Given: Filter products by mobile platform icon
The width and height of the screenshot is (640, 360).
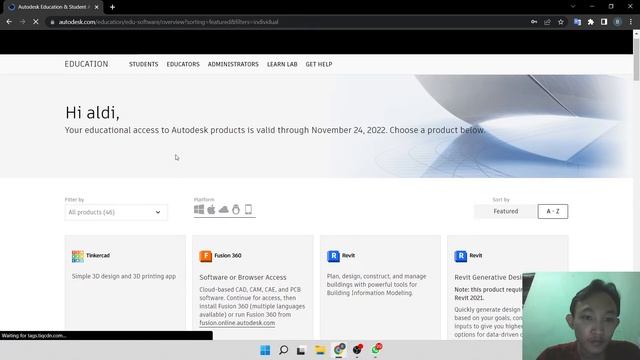Looking at the screenshot, I should 248,210.
